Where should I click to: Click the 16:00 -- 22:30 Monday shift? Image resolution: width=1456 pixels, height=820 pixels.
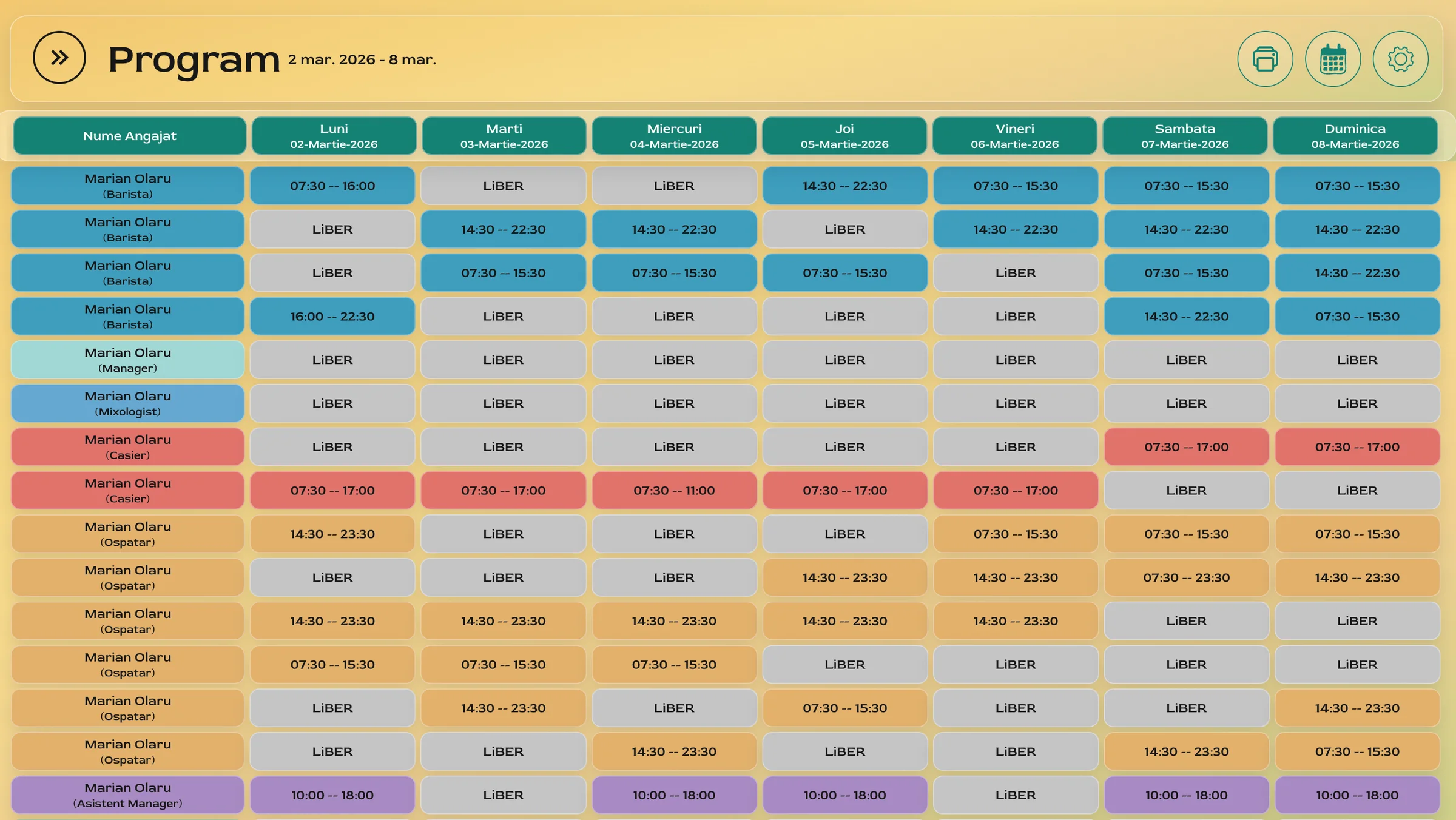pos(332,316)
